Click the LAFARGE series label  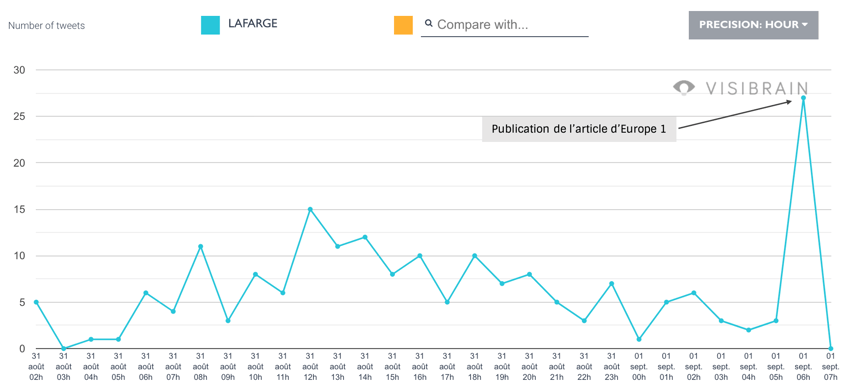pyautogui.click(x=253, y=24)
